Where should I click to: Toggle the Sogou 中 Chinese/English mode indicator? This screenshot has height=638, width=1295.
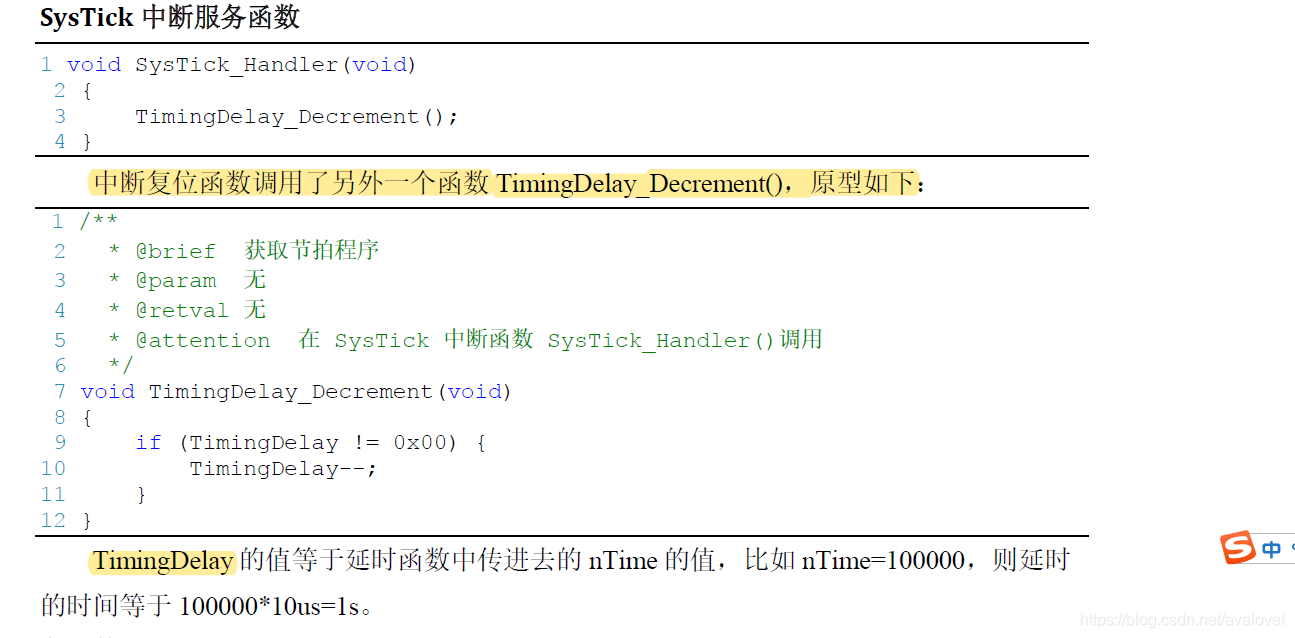click(1271, 549)
